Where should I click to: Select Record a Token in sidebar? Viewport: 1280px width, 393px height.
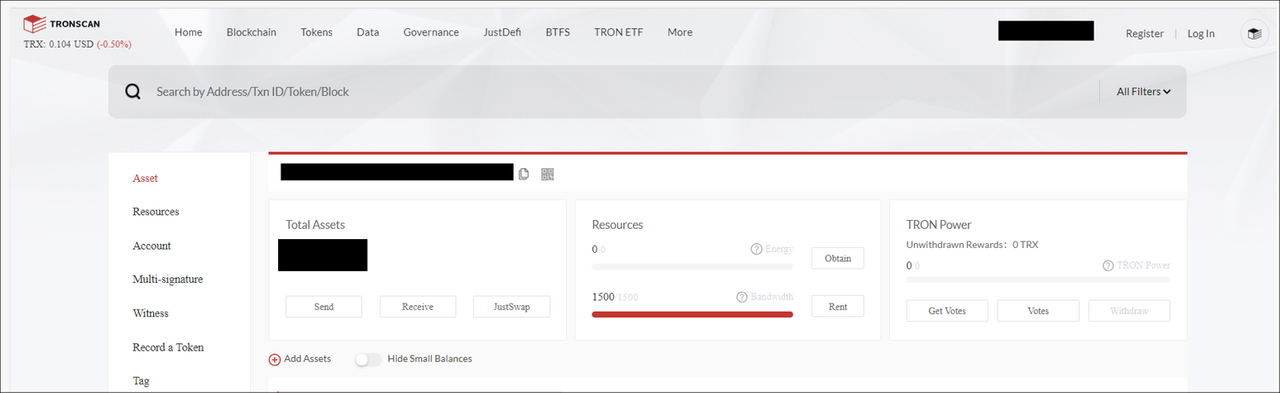[168, 348]
